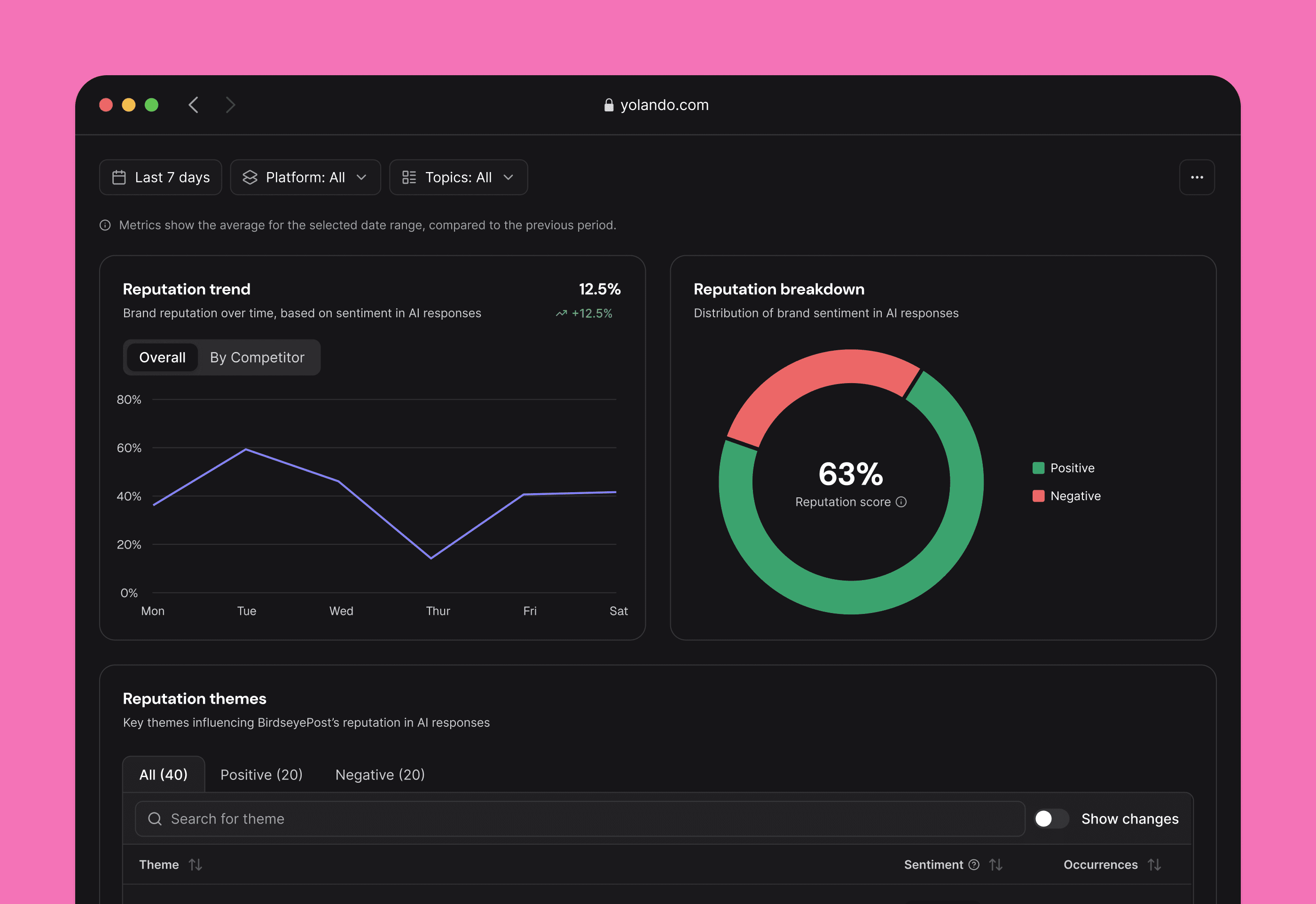Open the Last 7 days date picker

(161, 177)
